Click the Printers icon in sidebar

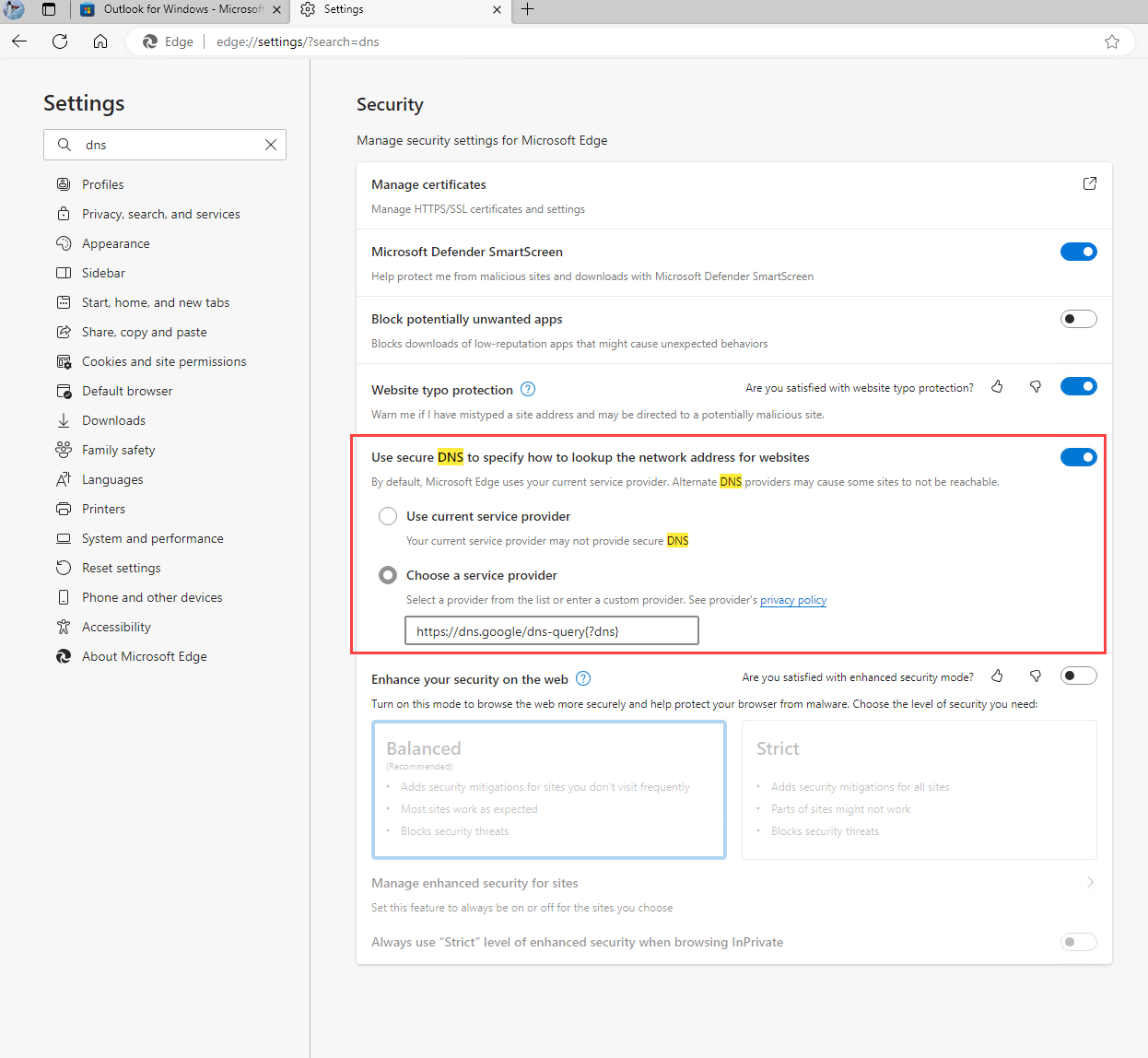64,509
